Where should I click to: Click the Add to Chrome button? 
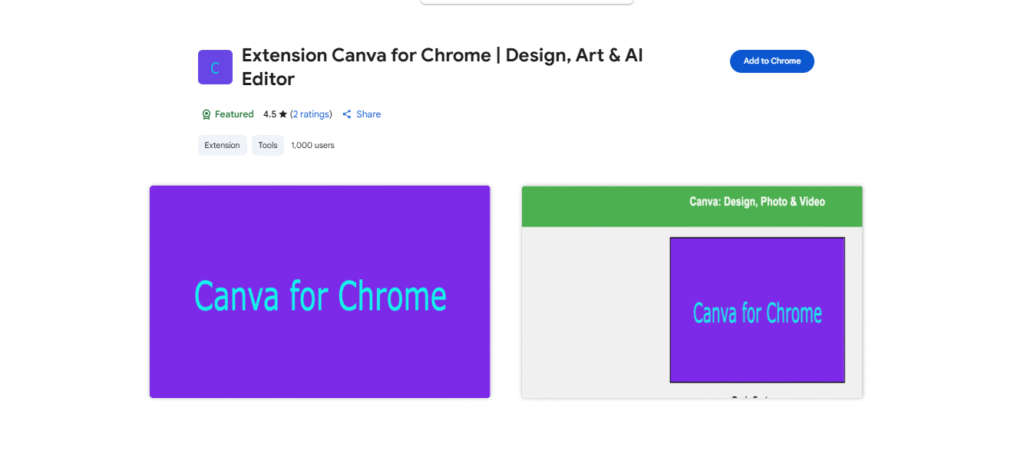pos(772,61)
